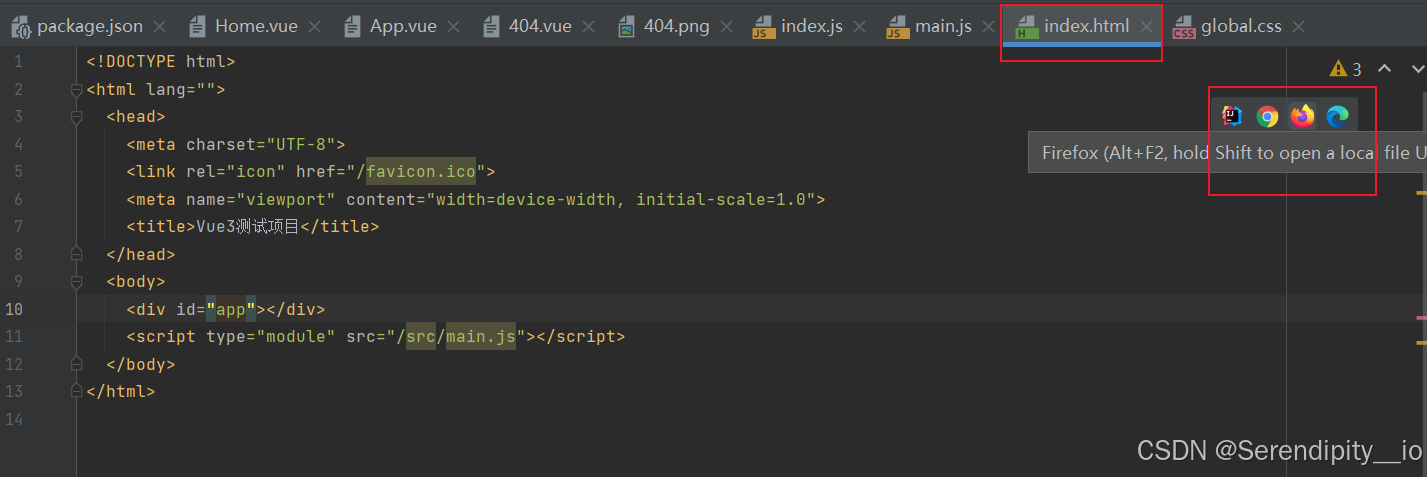Click line number 14 in gutter
This screenshot has width=1427, height=477.
(14, 419)
